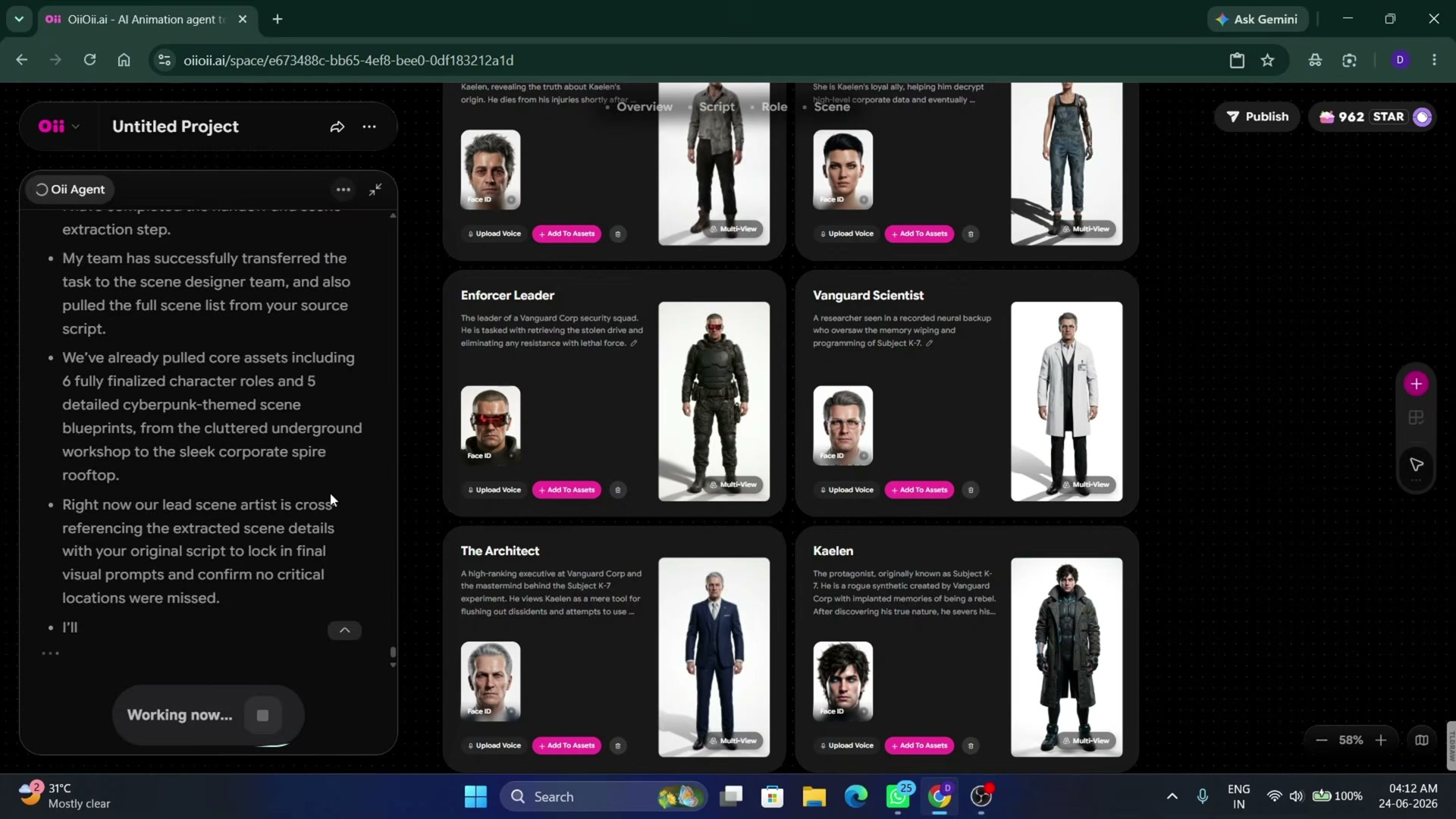Open Multi-View for Kaelen

pyautogui.click(x=1086, y=741)
